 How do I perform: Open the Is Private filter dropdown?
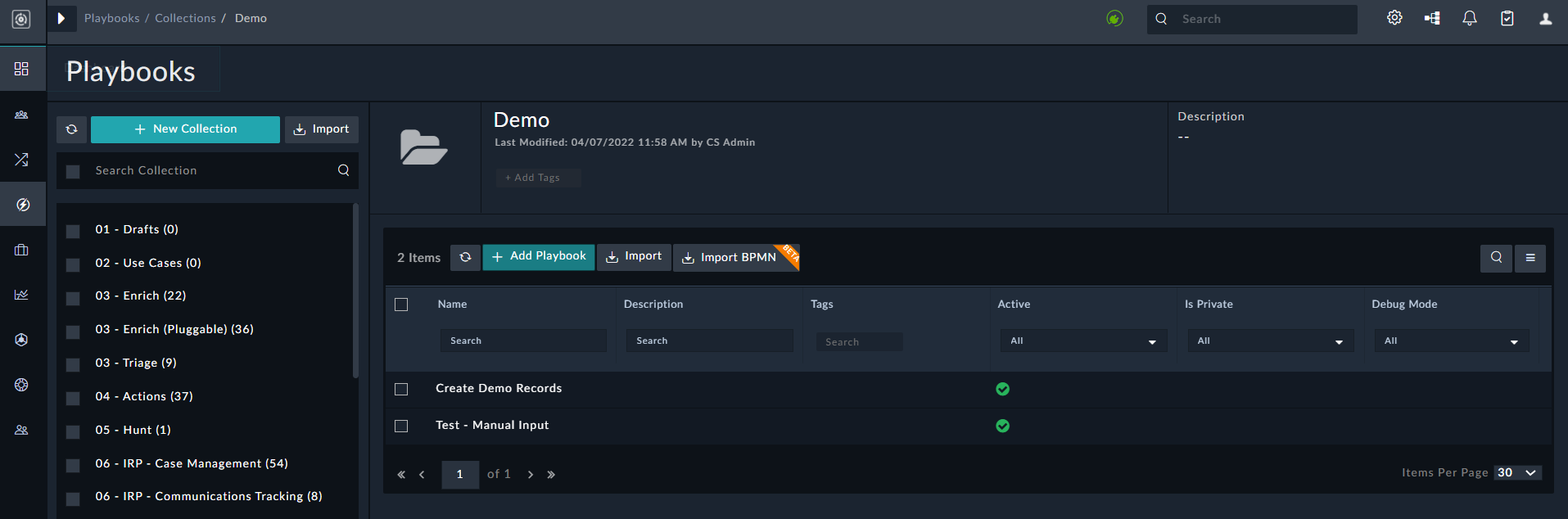coord(1270,341)
